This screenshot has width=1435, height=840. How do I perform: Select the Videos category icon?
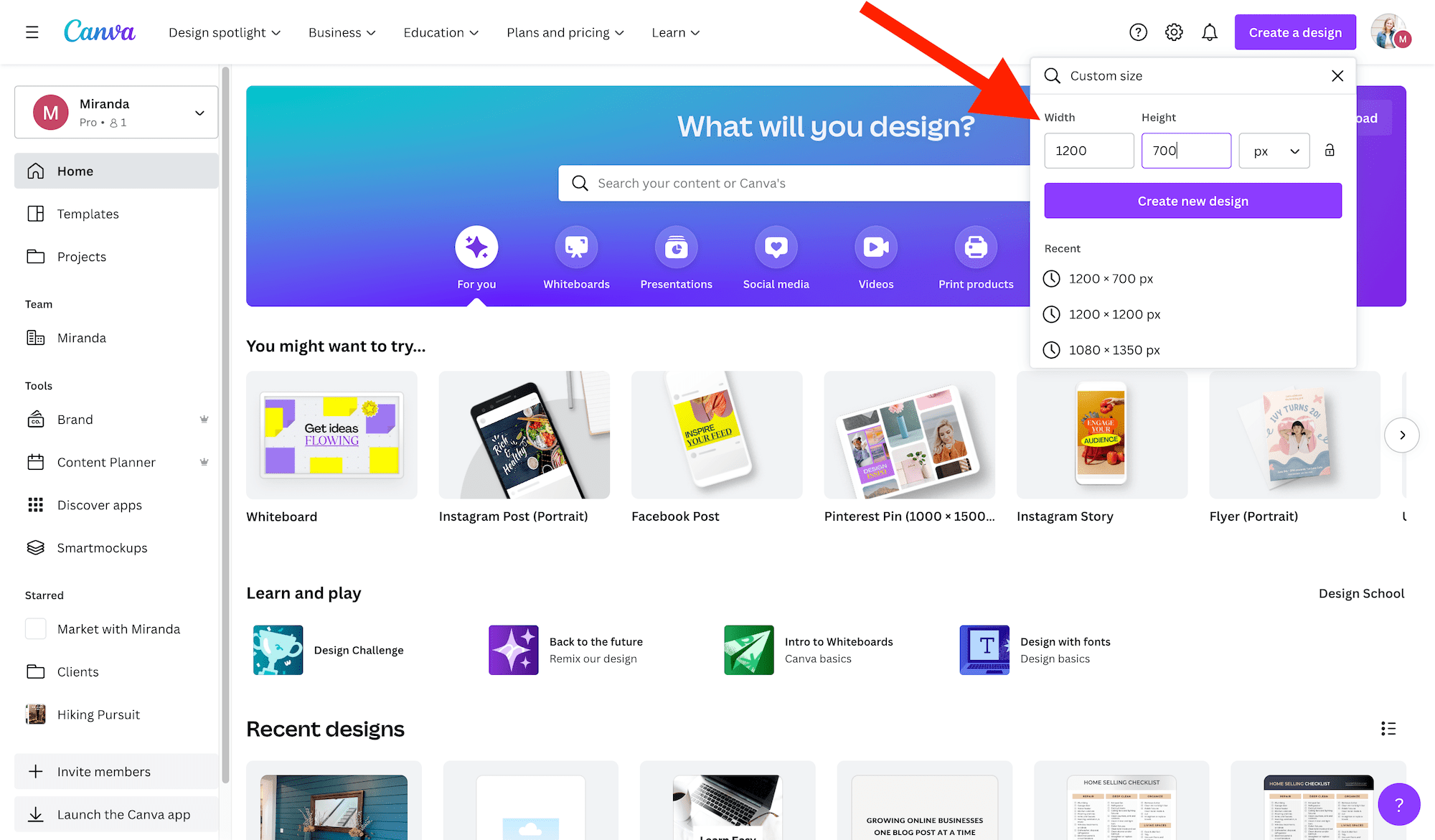(x=876, y=247)
